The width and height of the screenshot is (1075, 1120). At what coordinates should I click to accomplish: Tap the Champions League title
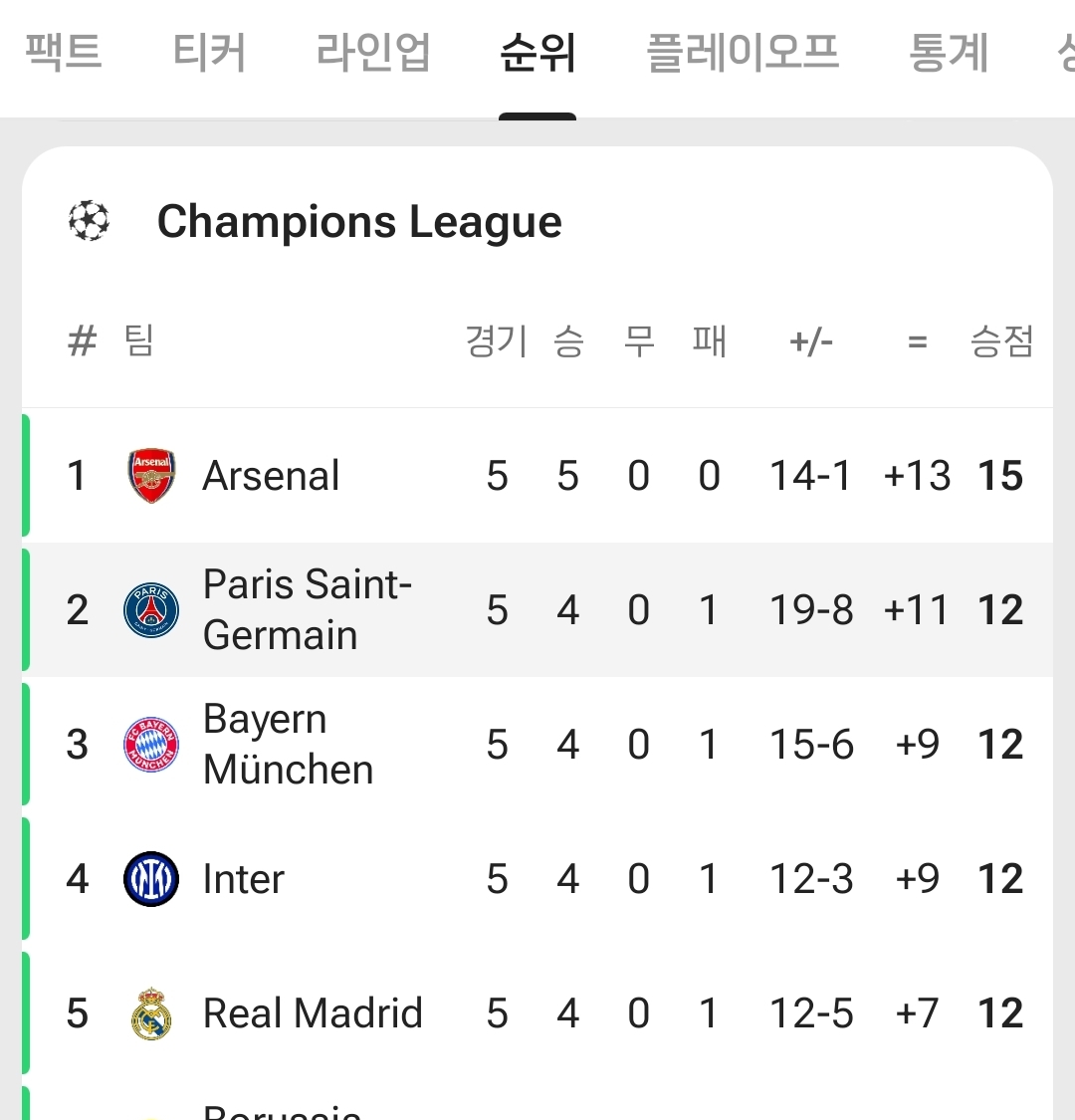tap(359, 221)
